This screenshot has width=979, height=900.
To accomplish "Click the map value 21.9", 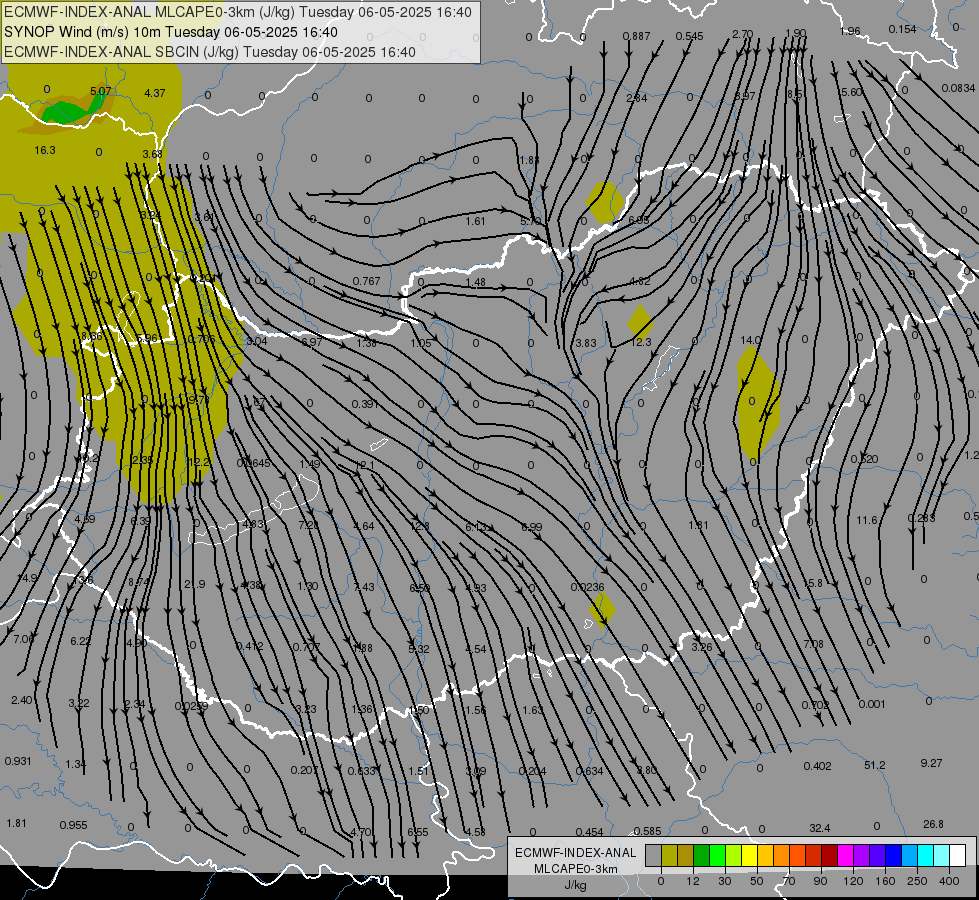I will click(195, 584).
